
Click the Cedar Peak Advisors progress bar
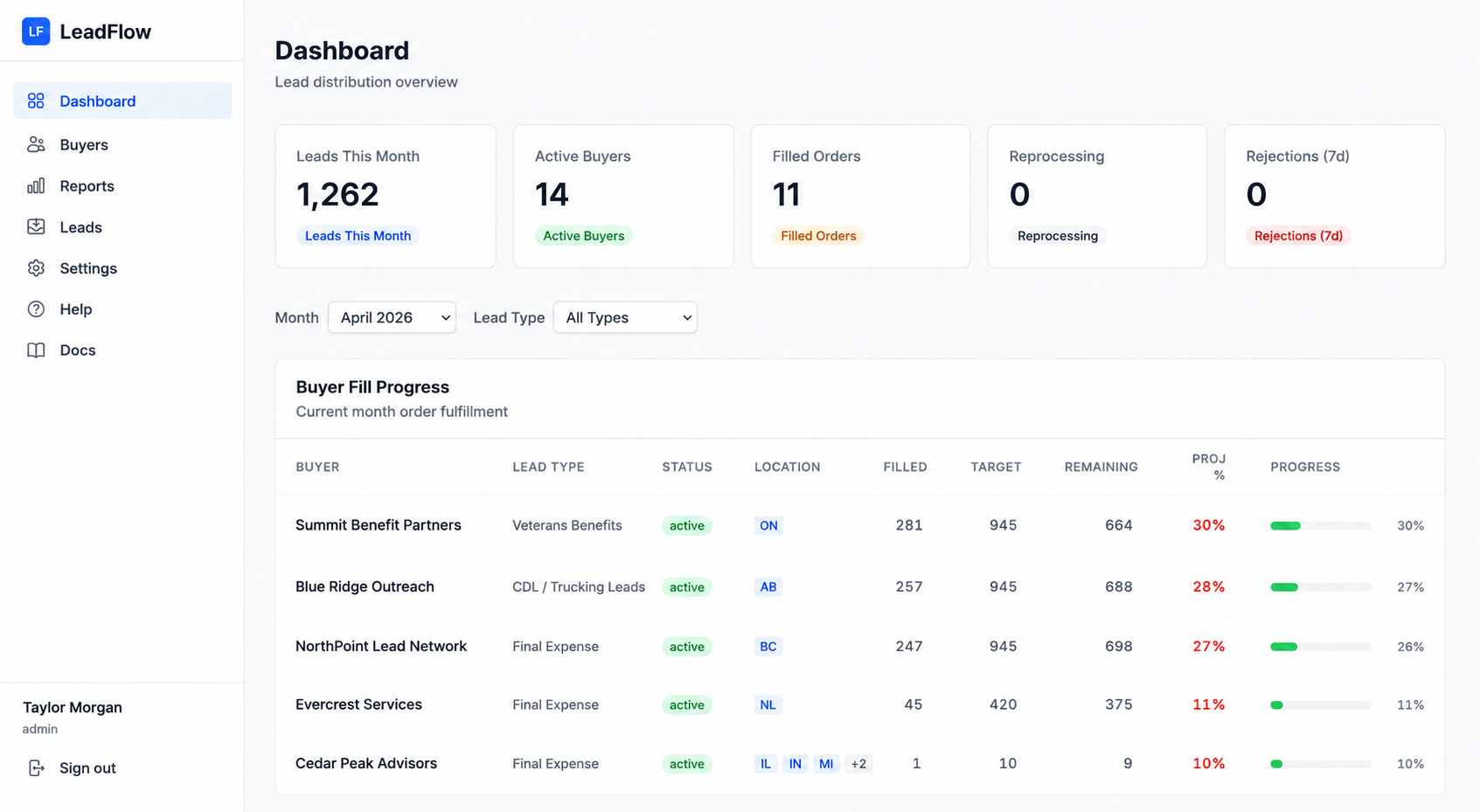(x=1321, y=764)
